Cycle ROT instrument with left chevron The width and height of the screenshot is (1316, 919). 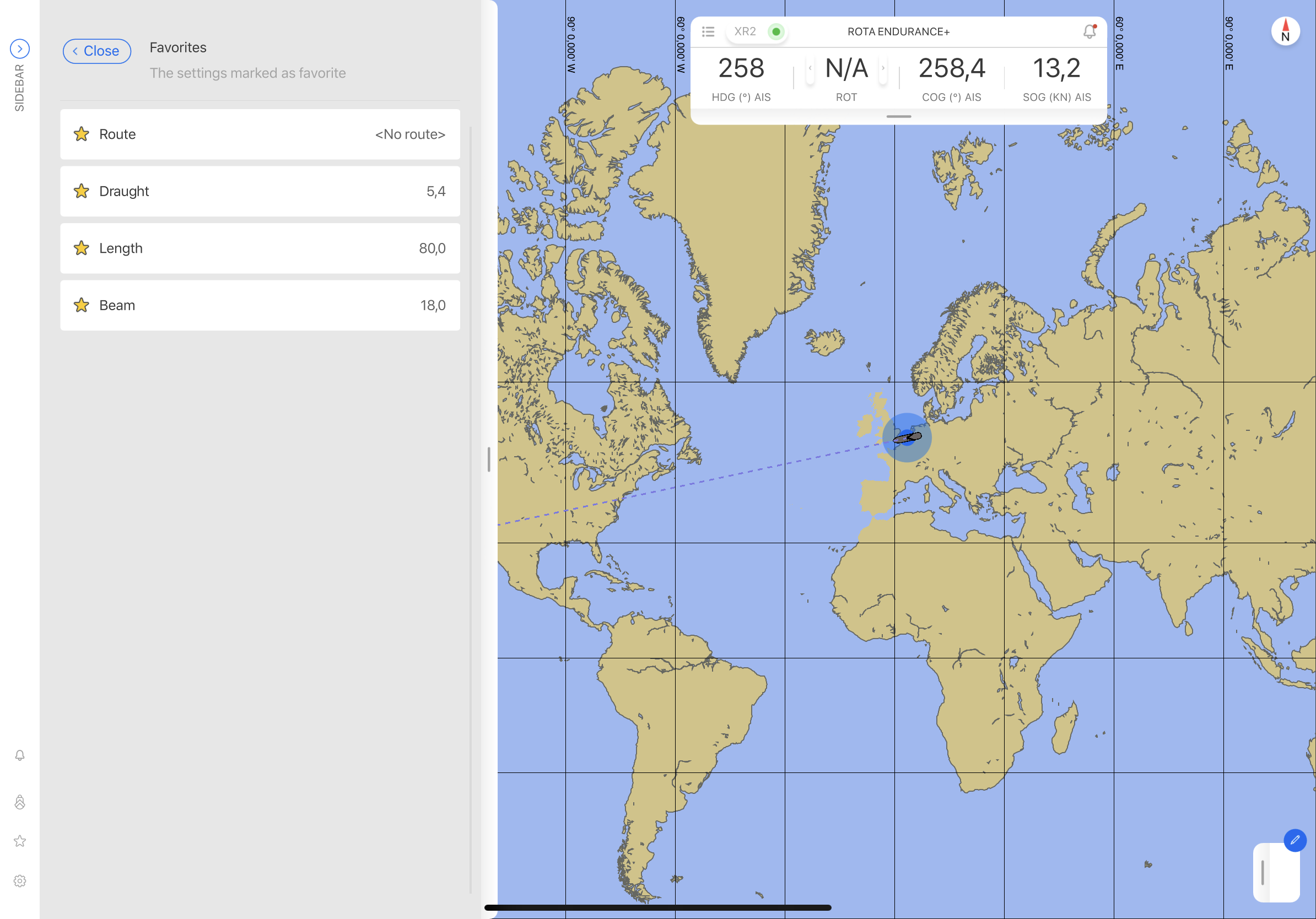(x=810, y=68)
